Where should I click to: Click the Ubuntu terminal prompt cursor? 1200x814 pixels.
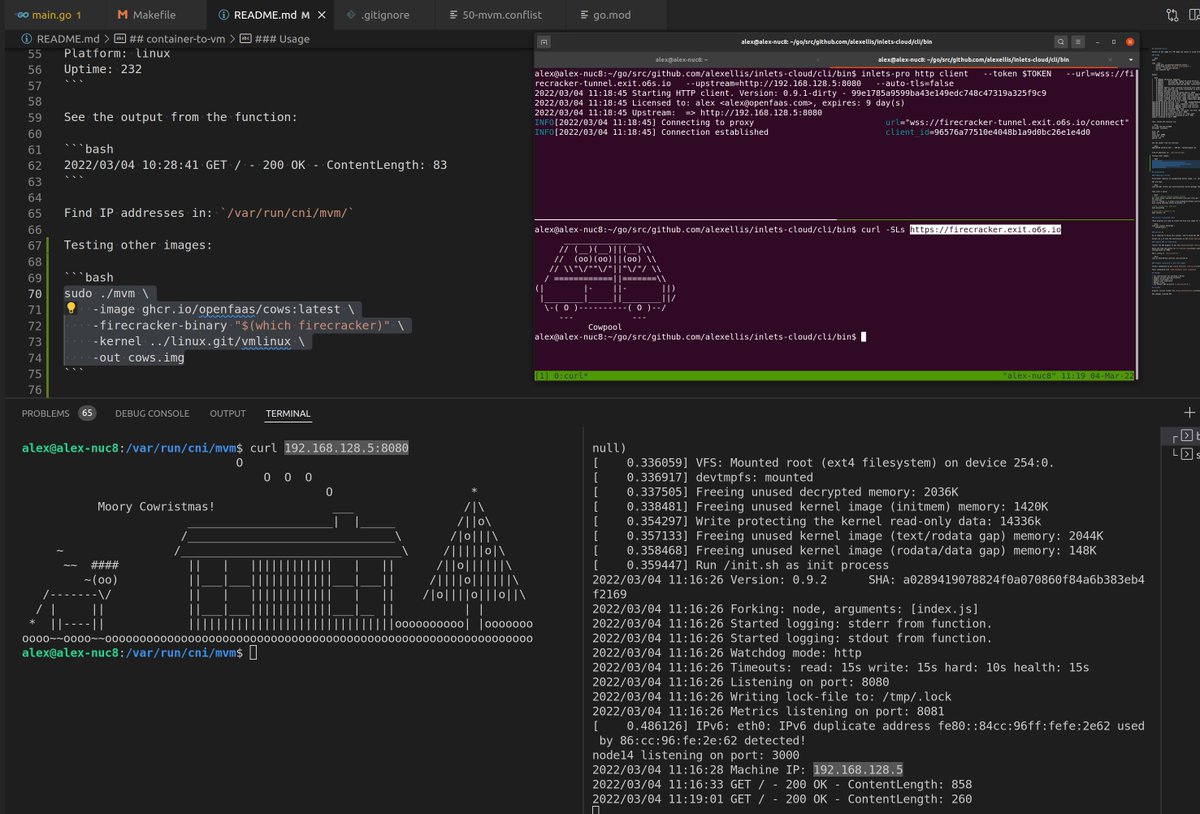tap(863, 338)
